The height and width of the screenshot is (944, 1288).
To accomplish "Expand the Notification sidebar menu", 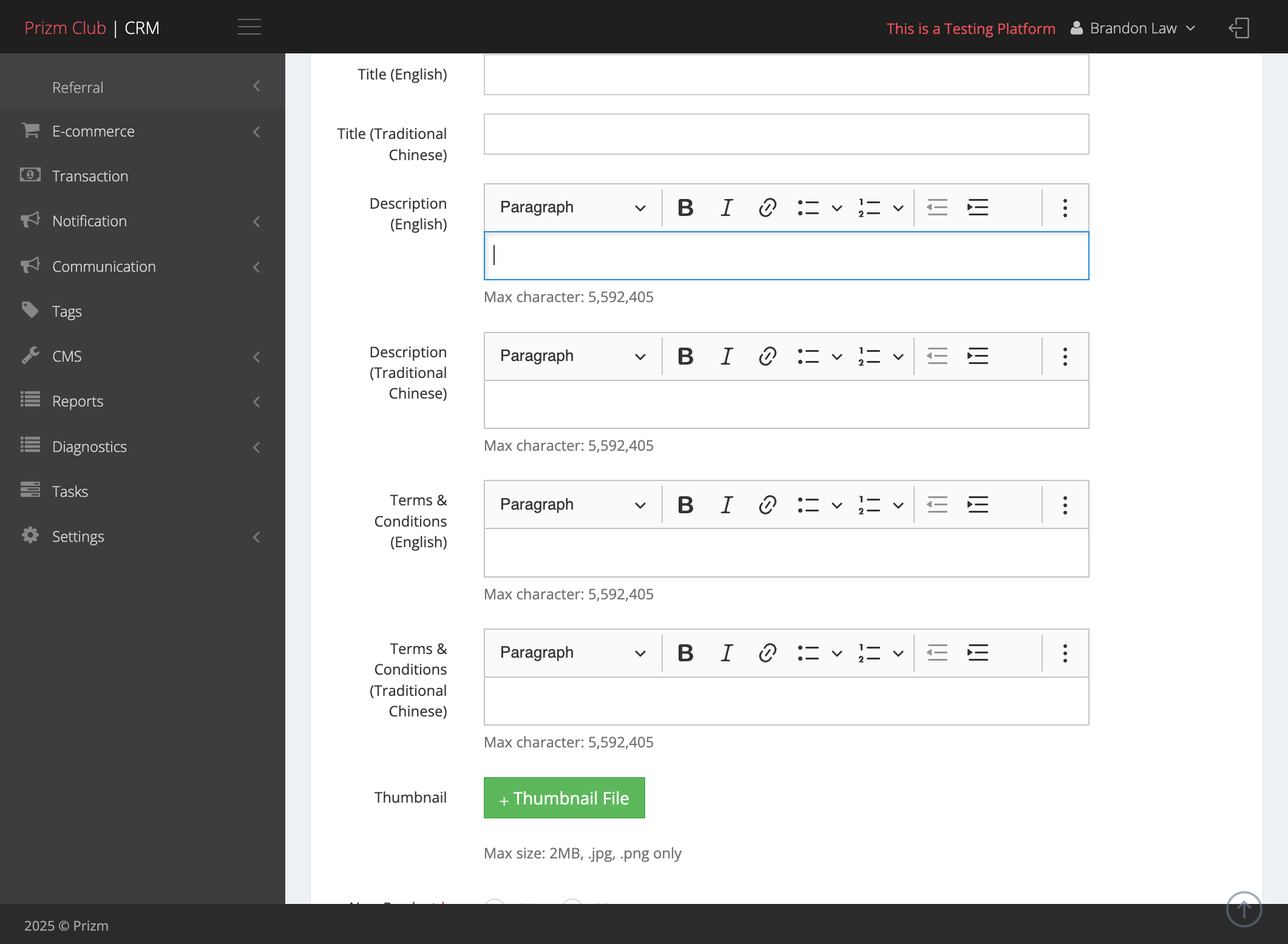I will [143, 221].
